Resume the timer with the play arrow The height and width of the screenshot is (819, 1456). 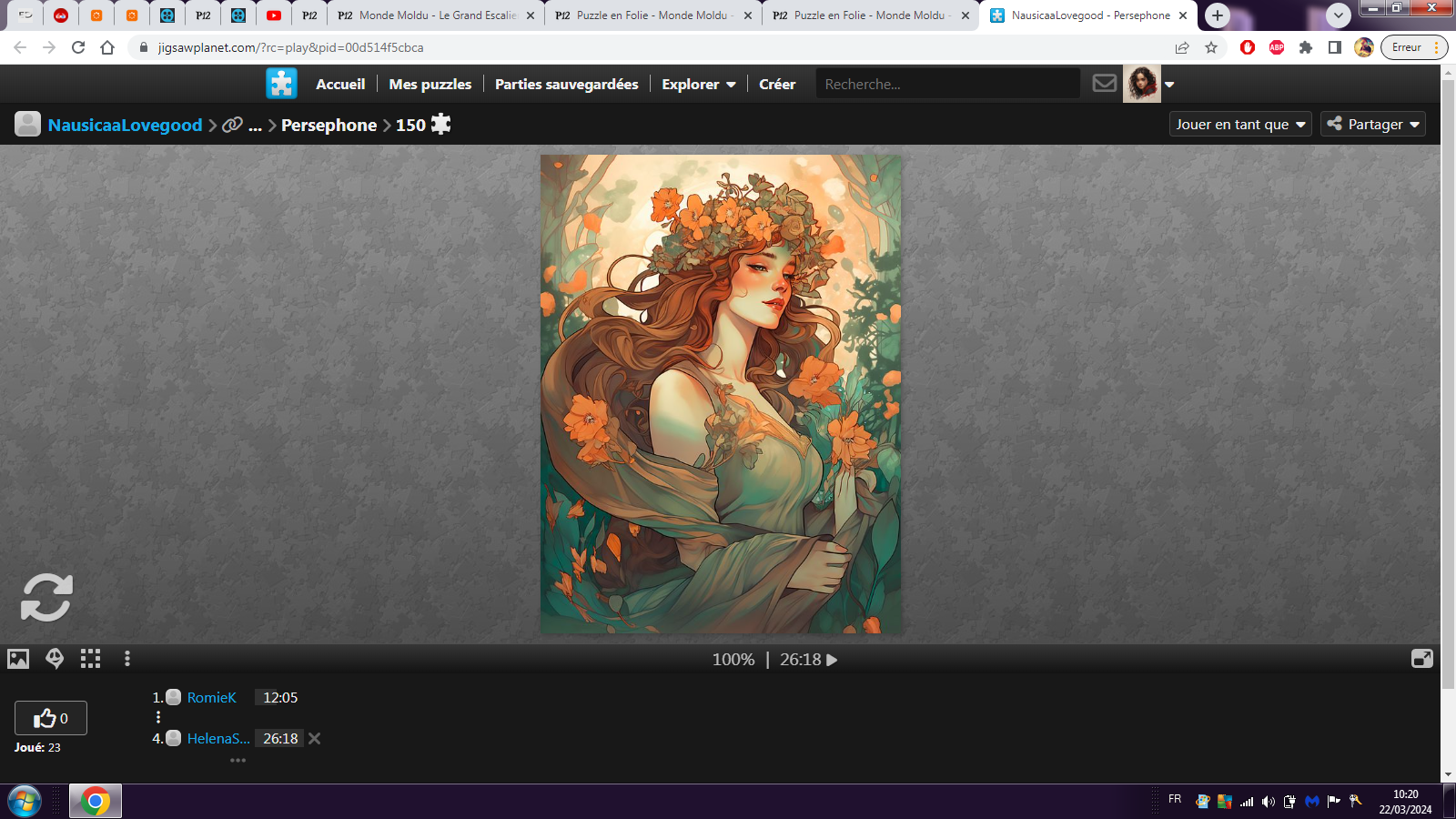(x=832, y=660)
